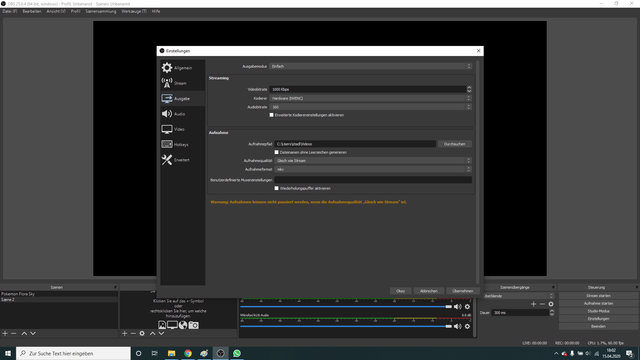Move source down in sources toolbar
The width and height of the screenshot is (640, 360).
[161, 333]
